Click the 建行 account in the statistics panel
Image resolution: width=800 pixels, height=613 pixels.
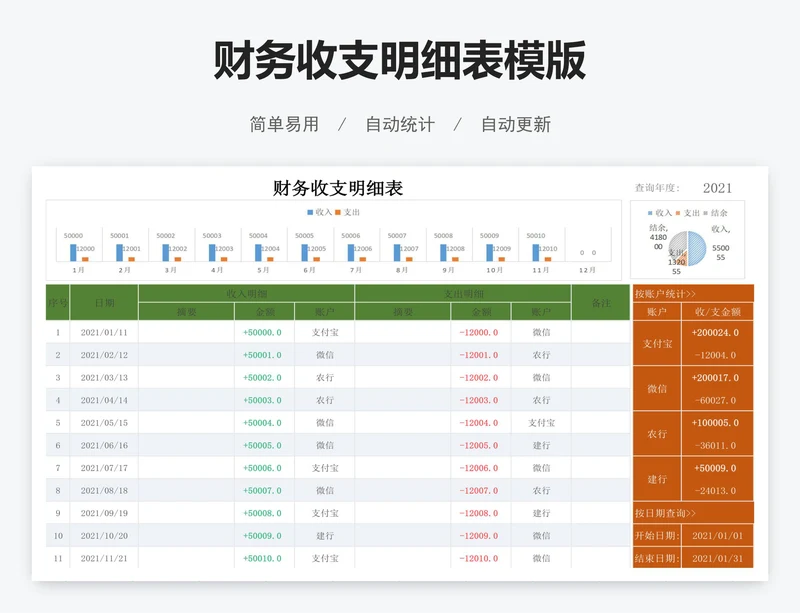coord(657,479)
